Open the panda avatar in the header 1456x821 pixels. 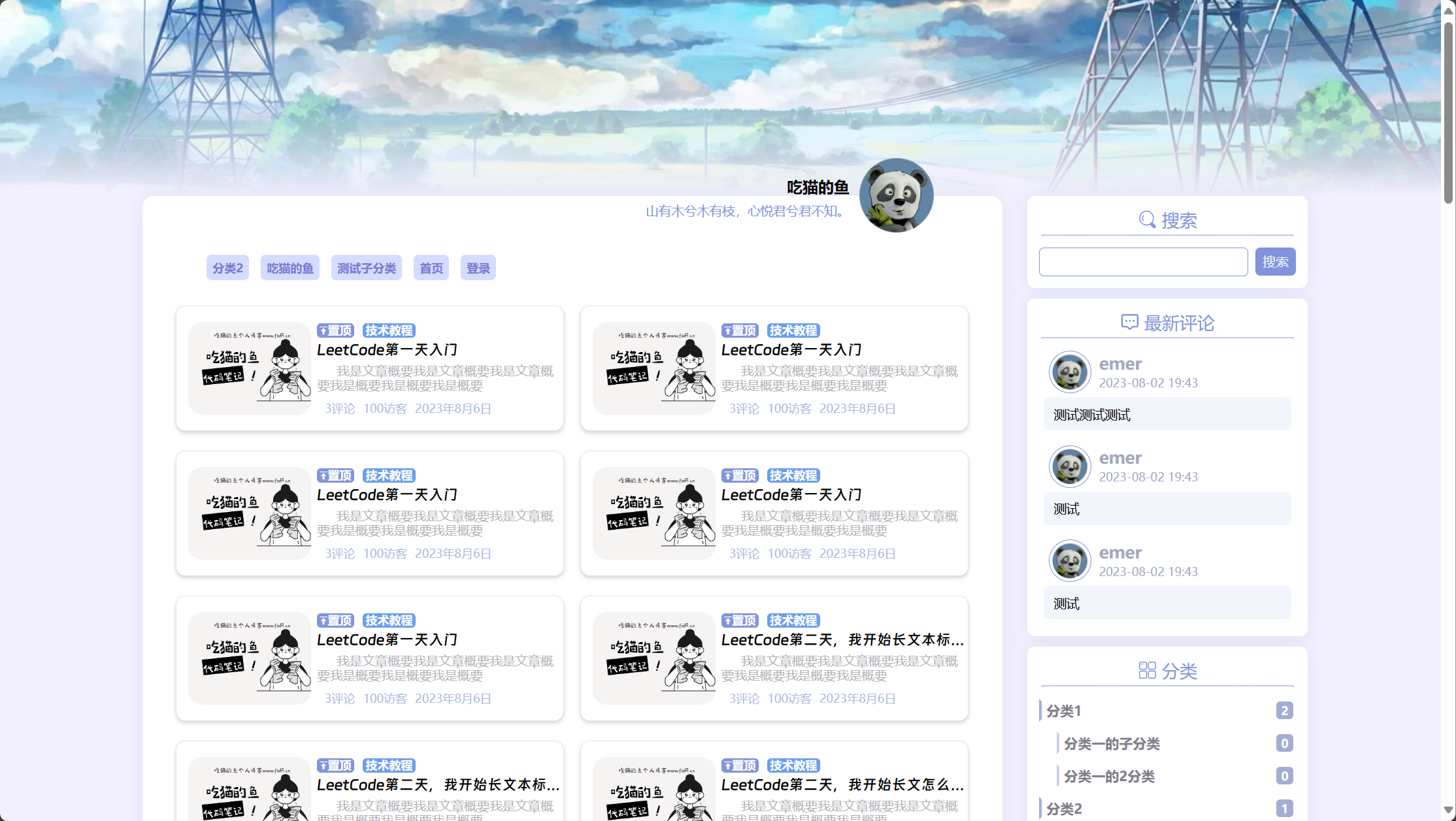coord(896,195)
